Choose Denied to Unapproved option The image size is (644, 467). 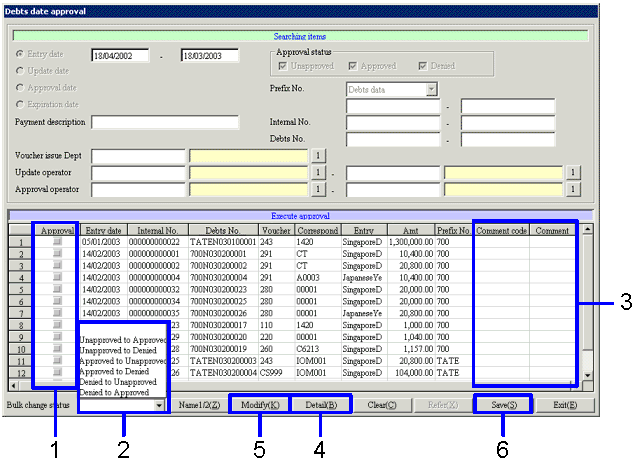118,382
